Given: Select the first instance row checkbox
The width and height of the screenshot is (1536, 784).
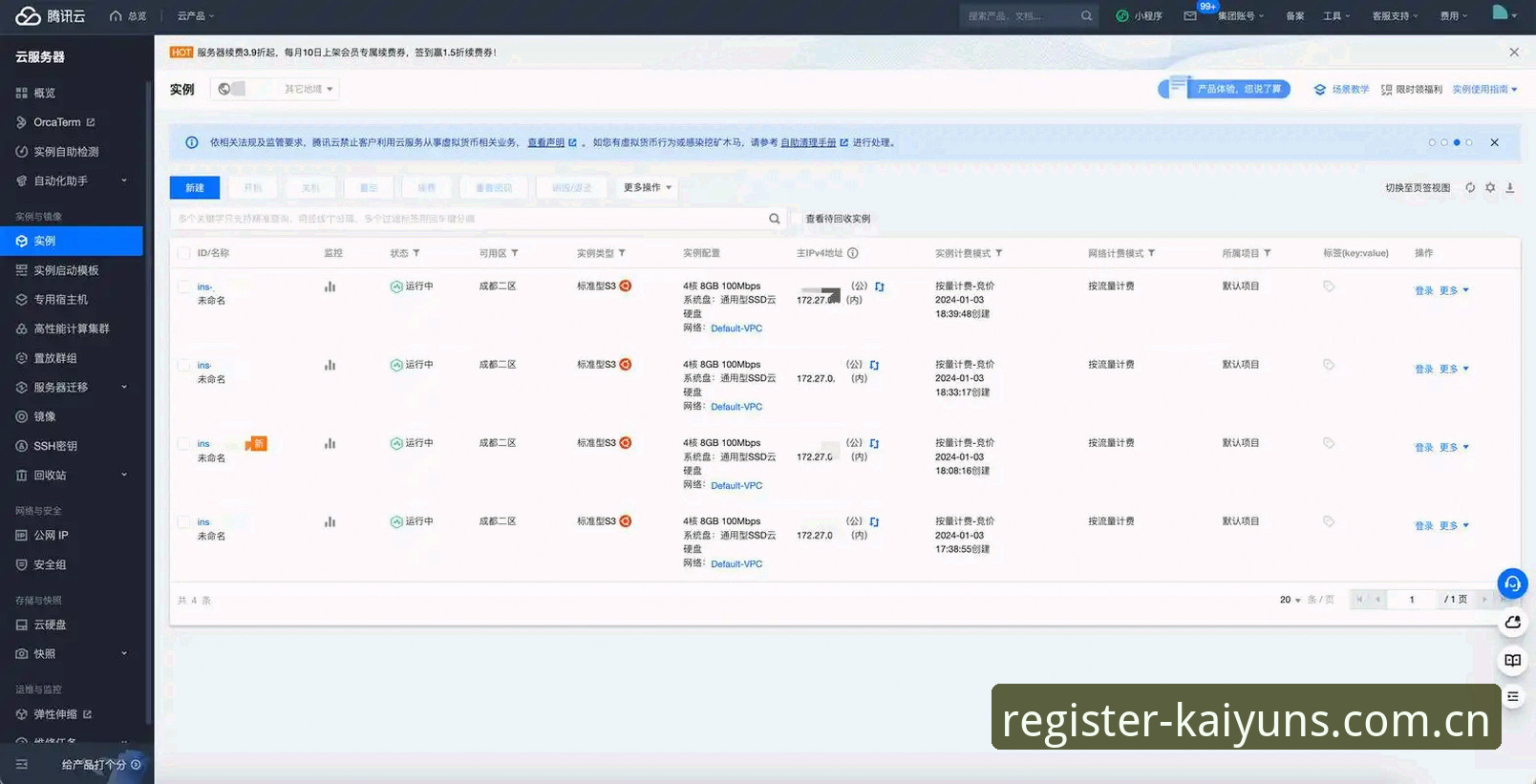Looking at the screenshot, I should (183, 286).
